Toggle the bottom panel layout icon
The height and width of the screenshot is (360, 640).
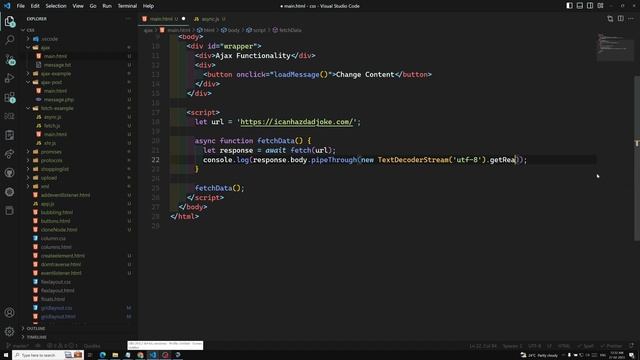580,6
